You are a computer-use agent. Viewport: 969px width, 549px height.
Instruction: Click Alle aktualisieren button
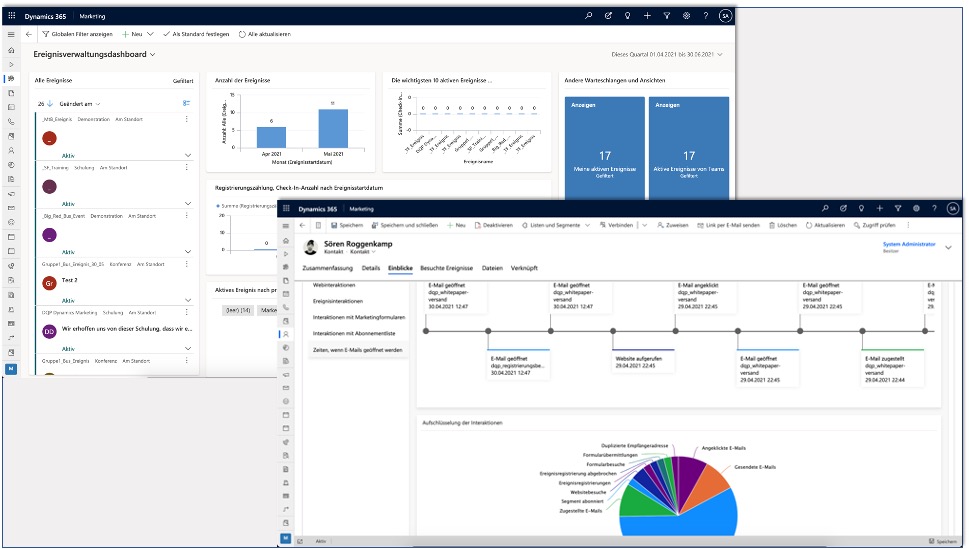[265, 34]
